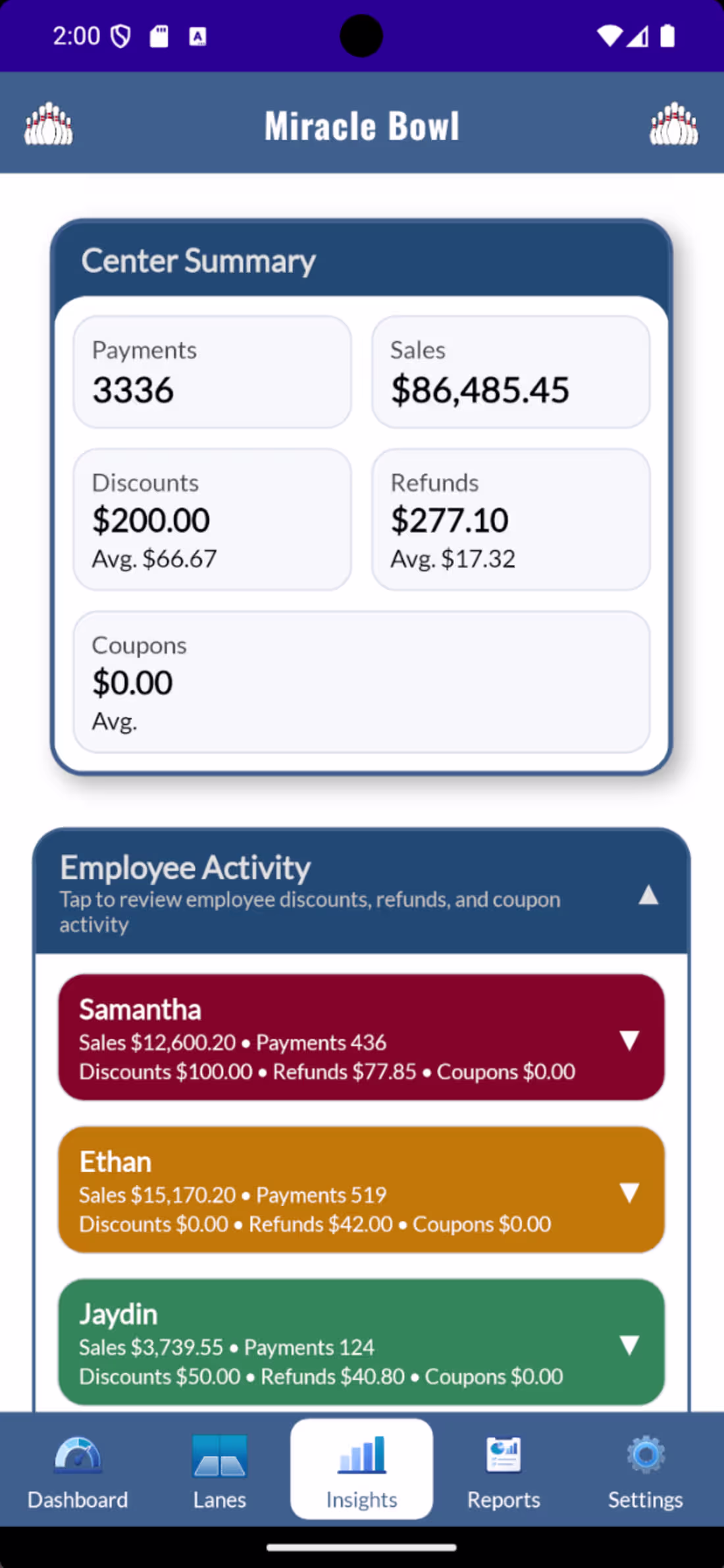724x1568 pixels.
Task: Tap the Refunds $277.10 summary tile
Action: [511, 519]
